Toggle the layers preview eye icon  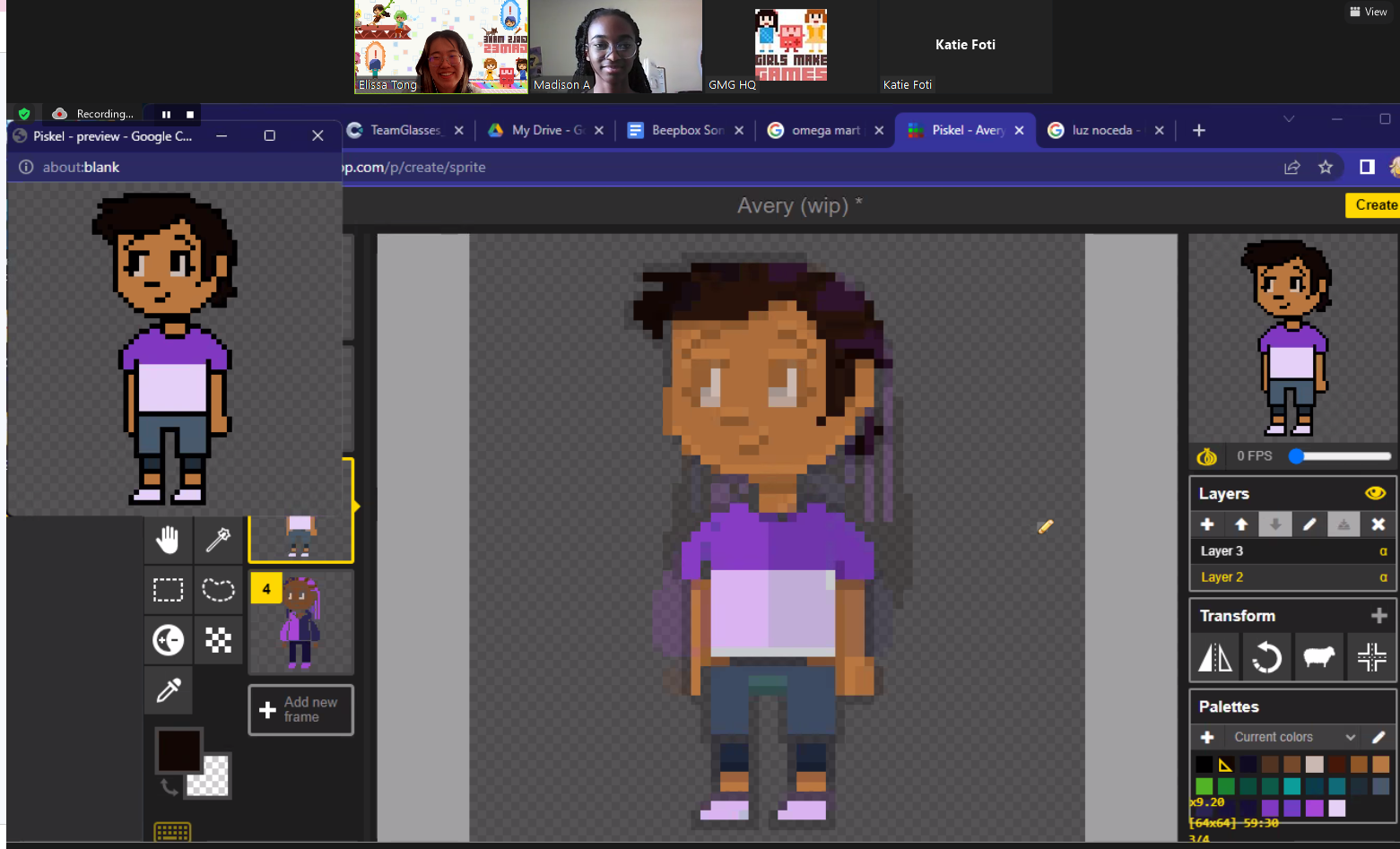(x=1375, y=493)
